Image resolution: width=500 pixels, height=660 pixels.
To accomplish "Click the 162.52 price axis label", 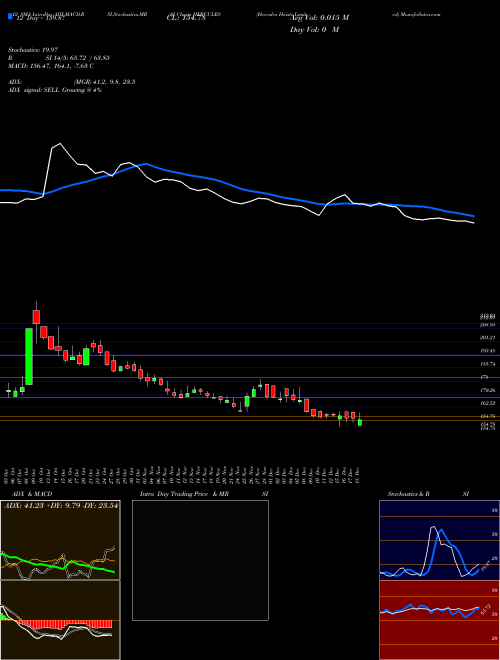I will [489, 403].
